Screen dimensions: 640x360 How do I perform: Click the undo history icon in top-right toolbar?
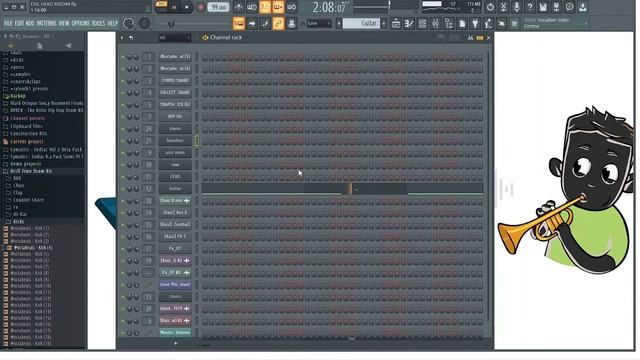point(490,7)
